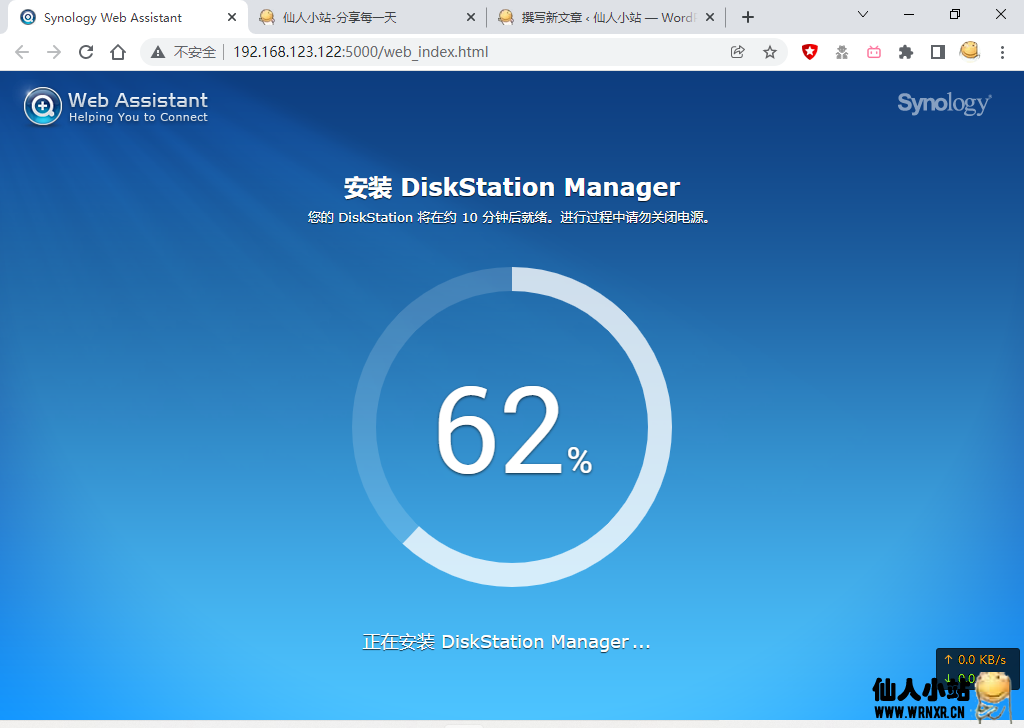Click the Synology logo in the header
The image size is (1024, 728).
(944, 102)
